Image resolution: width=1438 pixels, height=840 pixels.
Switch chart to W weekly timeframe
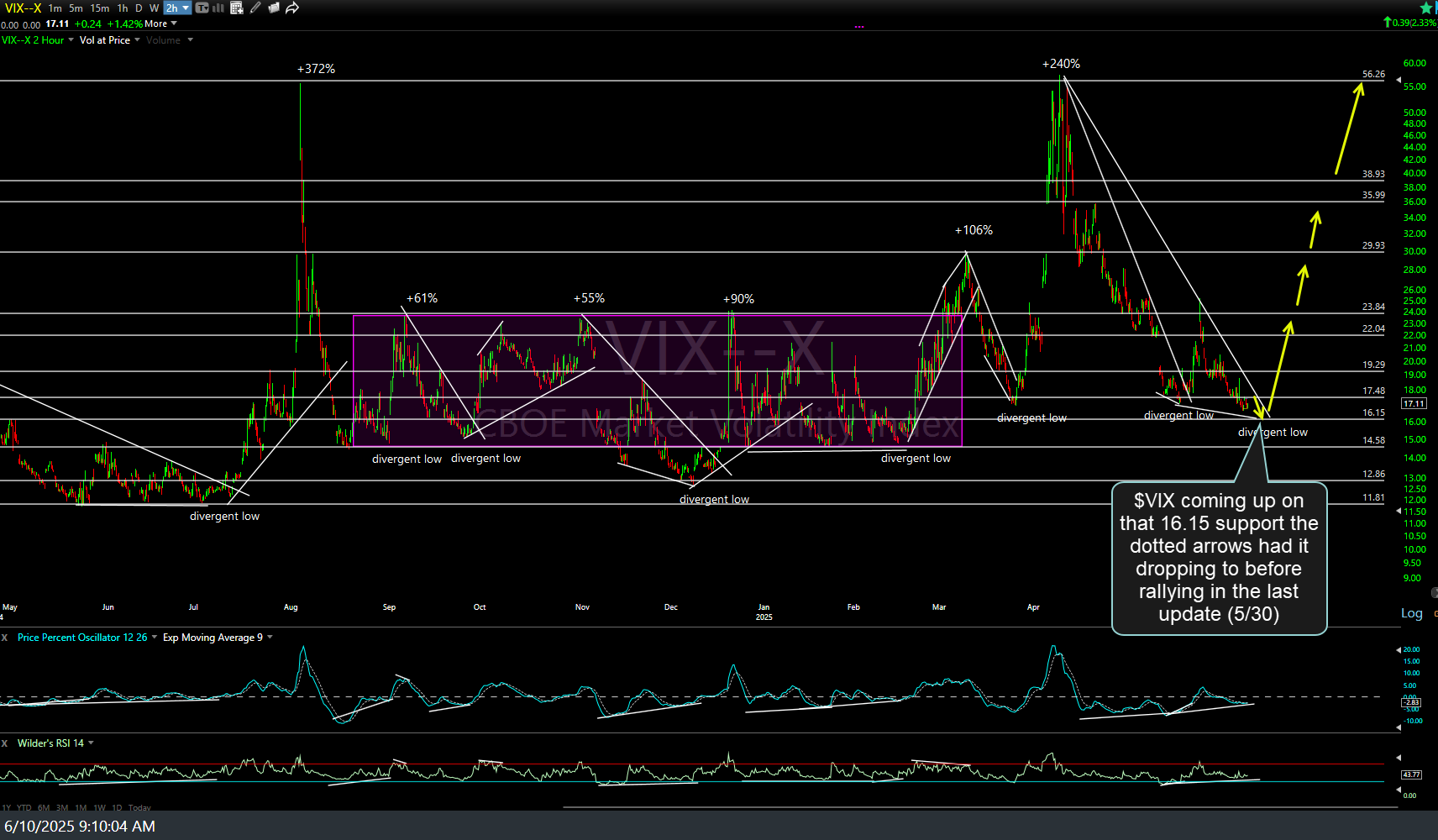[154, 8]
